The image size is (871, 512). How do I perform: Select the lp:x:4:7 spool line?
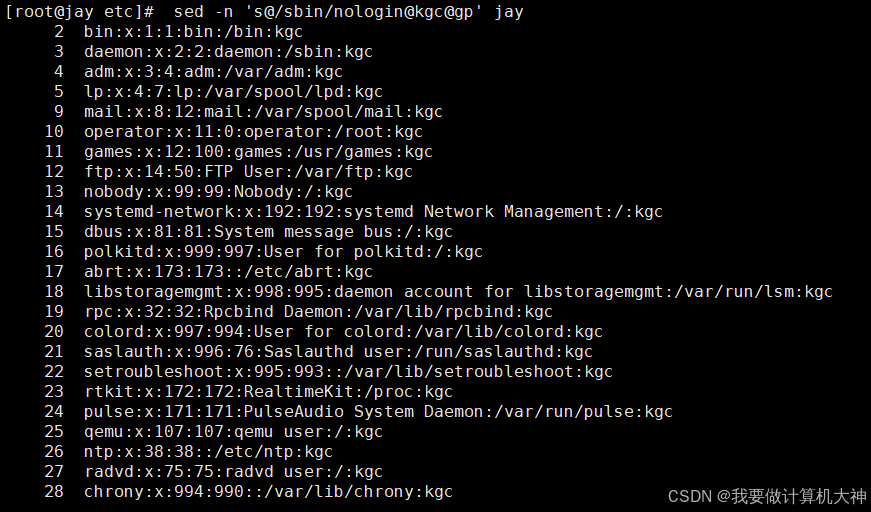[233, 92]
